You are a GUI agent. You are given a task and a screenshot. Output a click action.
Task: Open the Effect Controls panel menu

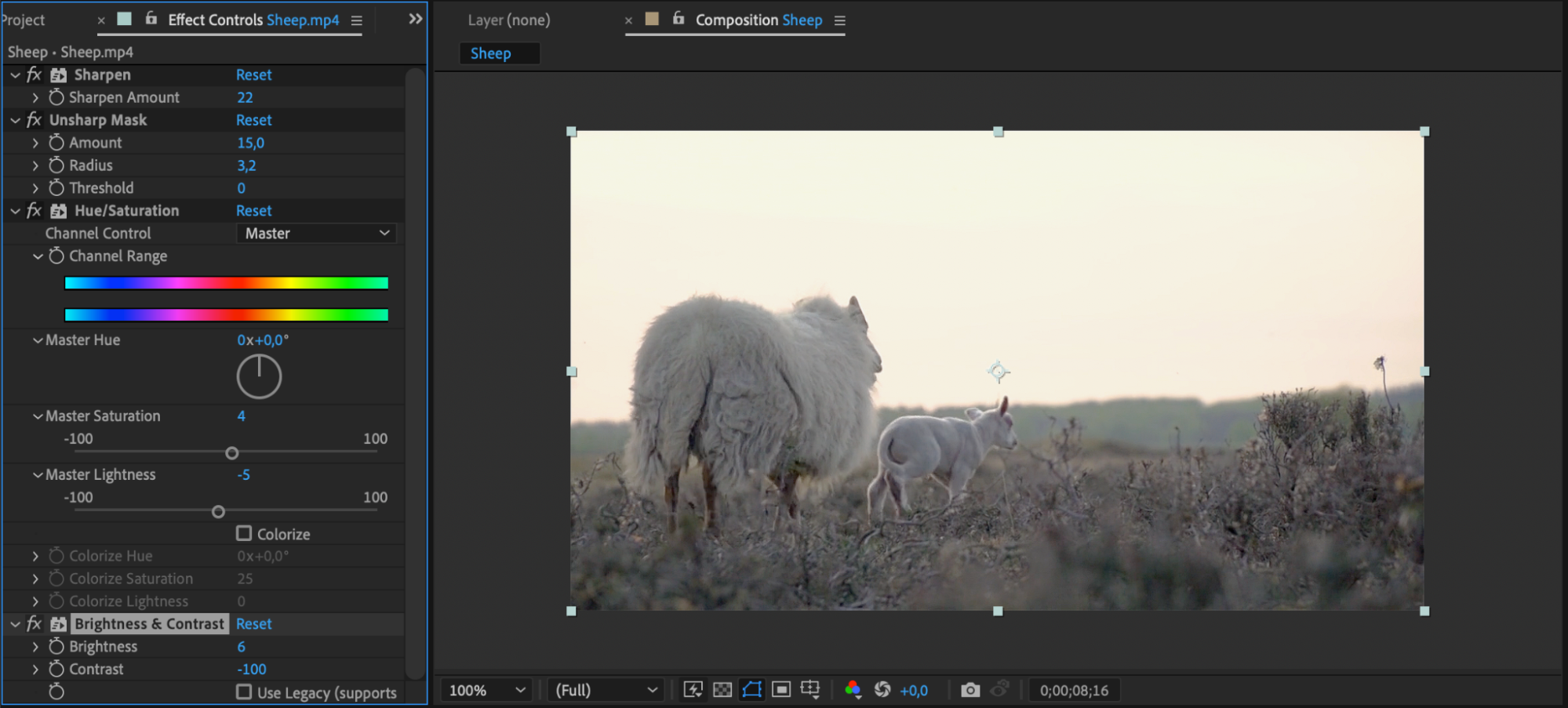pos(357,21)
